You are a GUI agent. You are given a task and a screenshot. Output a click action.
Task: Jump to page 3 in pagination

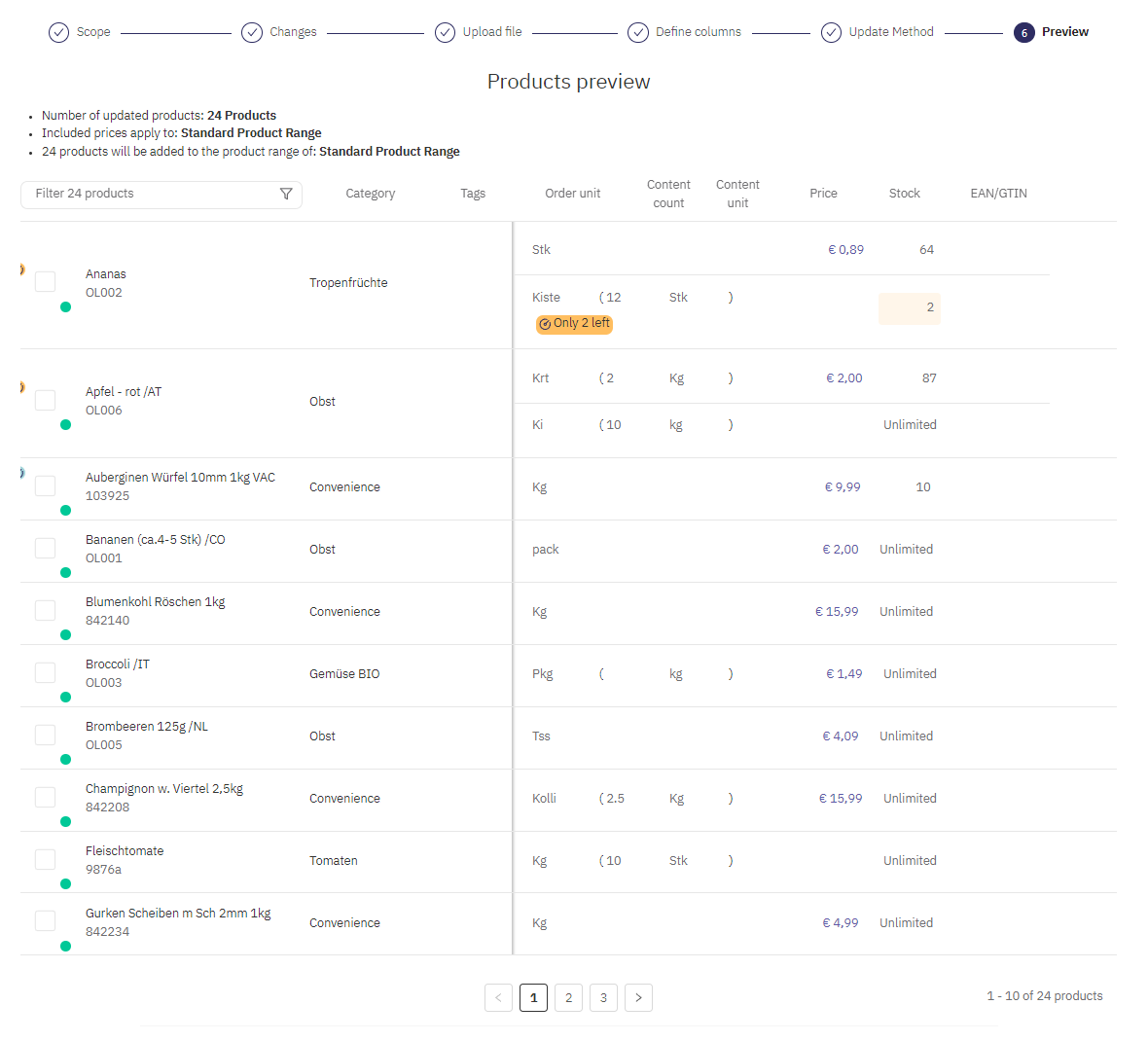(x=603, y=997)
